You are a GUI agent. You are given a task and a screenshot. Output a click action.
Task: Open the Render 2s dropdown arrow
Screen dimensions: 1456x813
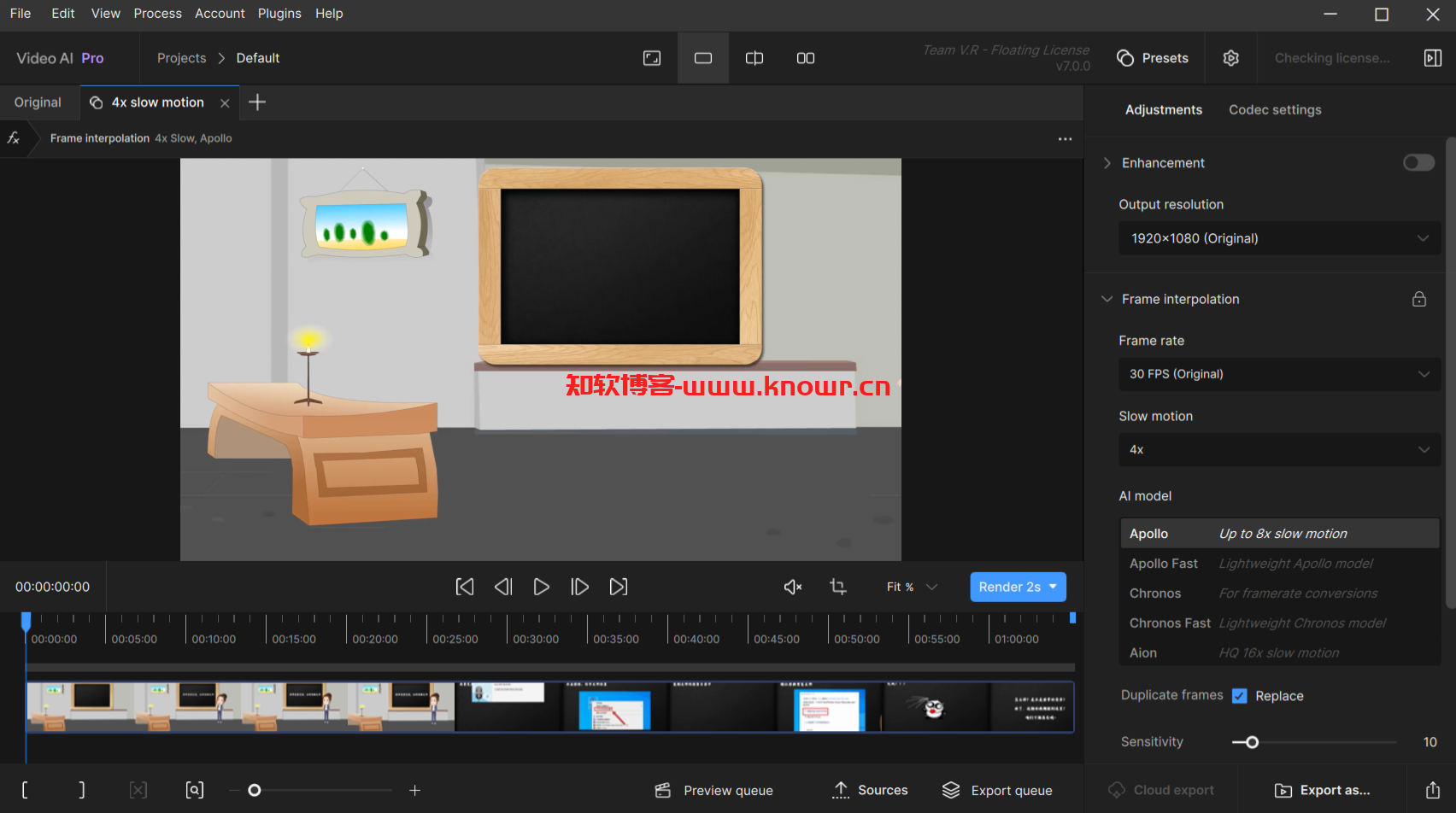click(x=1054, y=587)
